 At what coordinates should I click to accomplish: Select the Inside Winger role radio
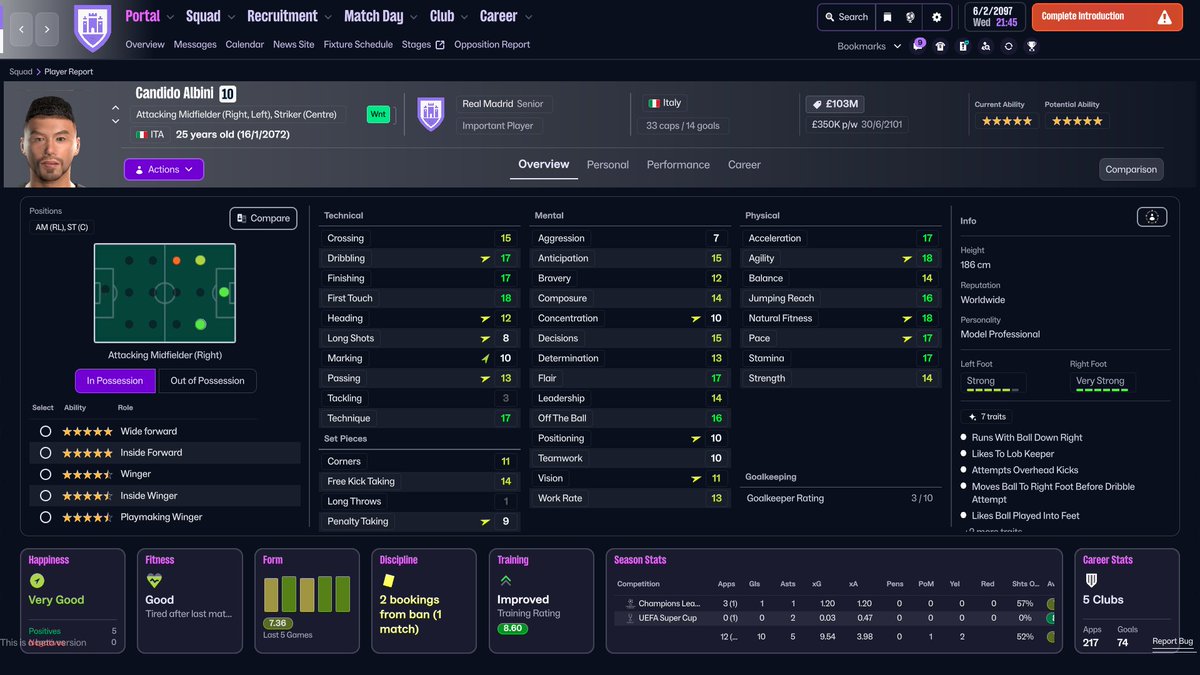click(45, 496)
